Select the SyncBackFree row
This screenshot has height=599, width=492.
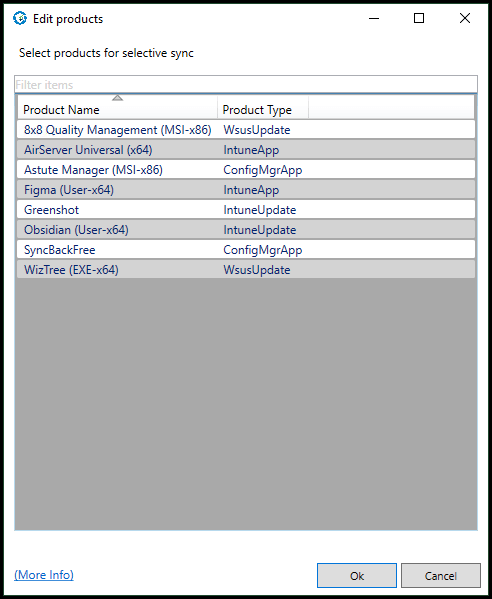(x=246, y=249)
